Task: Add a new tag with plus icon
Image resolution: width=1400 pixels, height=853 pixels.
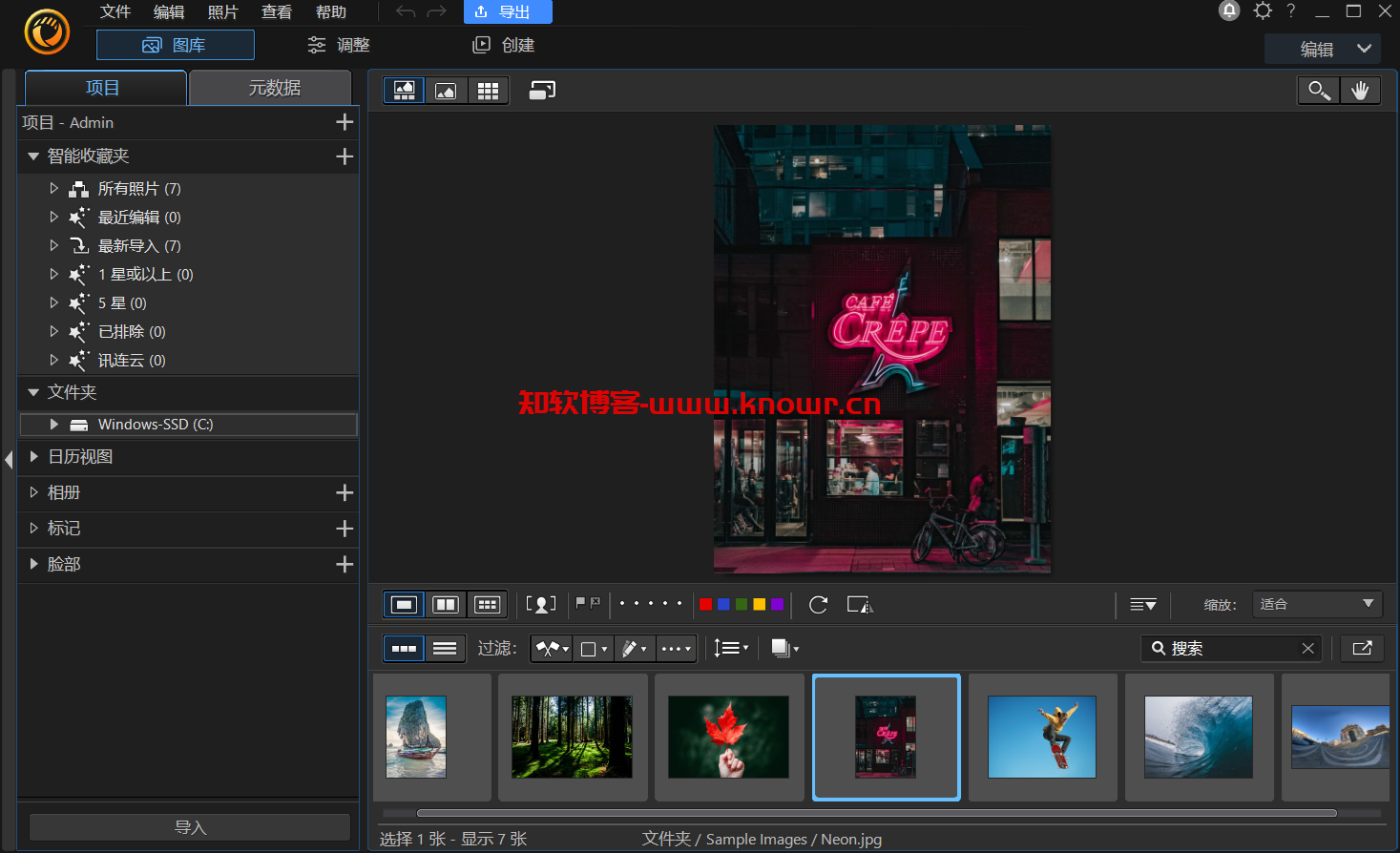Action: coord(345,529)
